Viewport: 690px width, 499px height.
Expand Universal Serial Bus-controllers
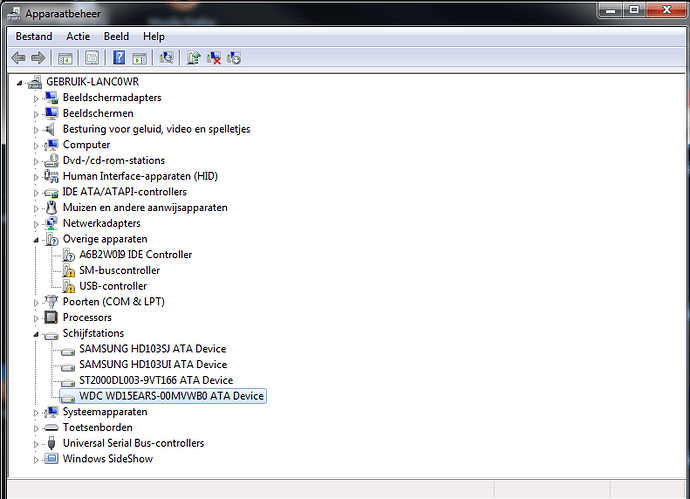pos(36,444)
